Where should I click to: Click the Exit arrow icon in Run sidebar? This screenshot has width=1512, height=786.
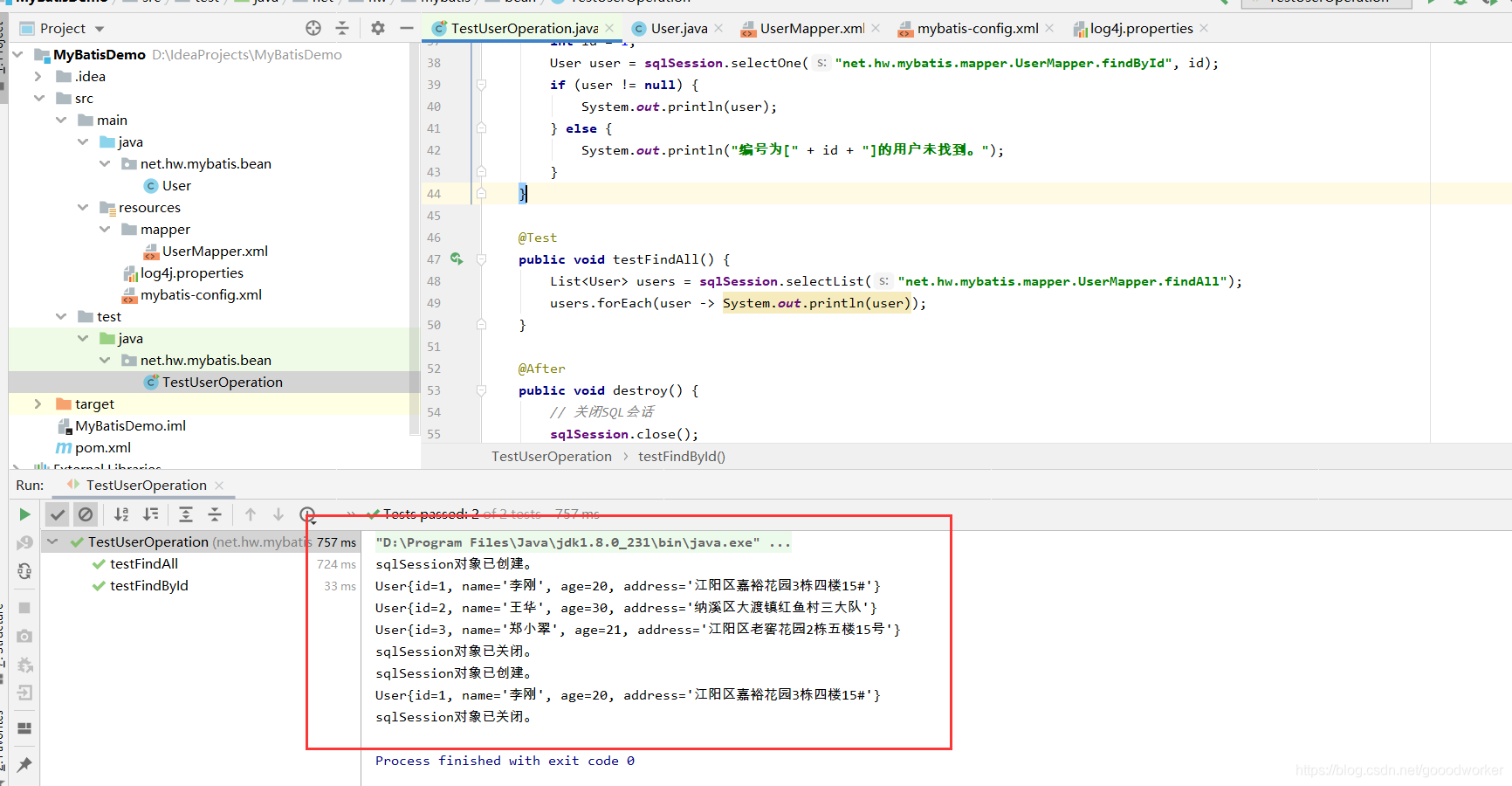pos(24,693)
